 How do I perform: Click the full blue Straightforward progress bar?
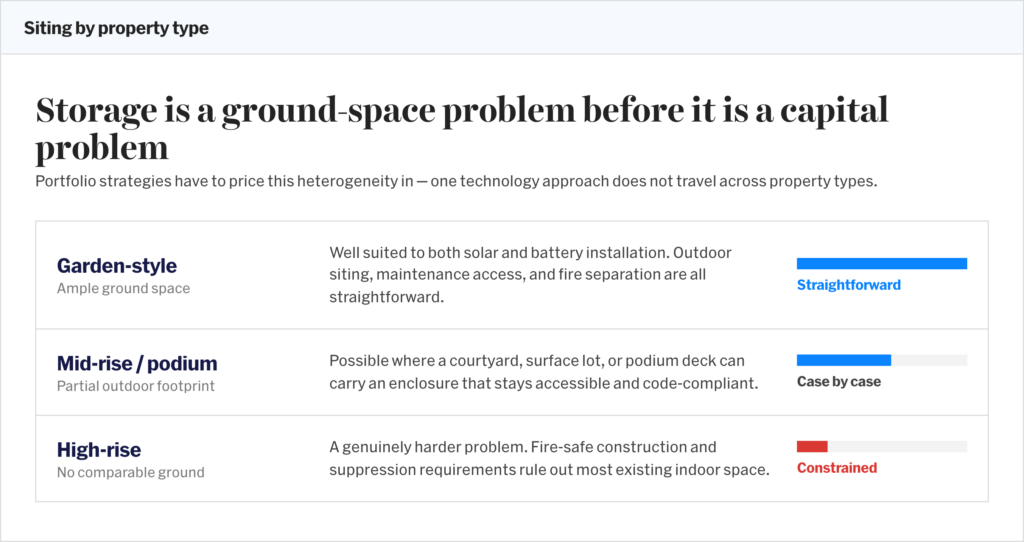point(882,264)
